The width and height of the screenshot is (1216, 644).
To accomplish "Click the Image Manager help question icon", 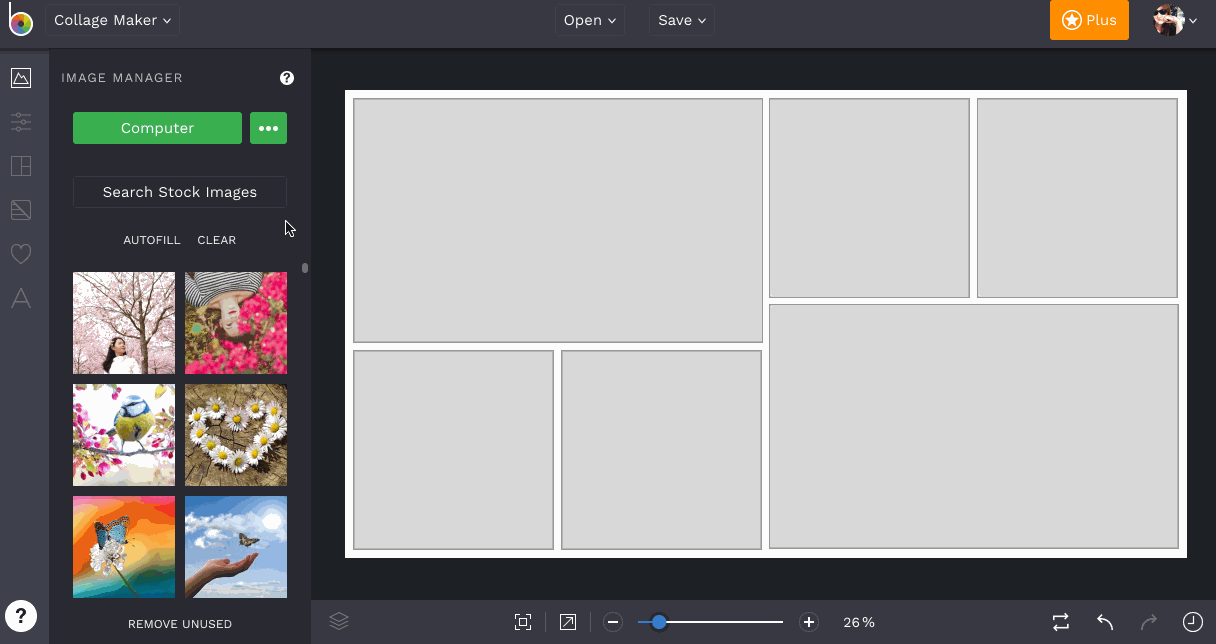I will click(x=287, y=78).
